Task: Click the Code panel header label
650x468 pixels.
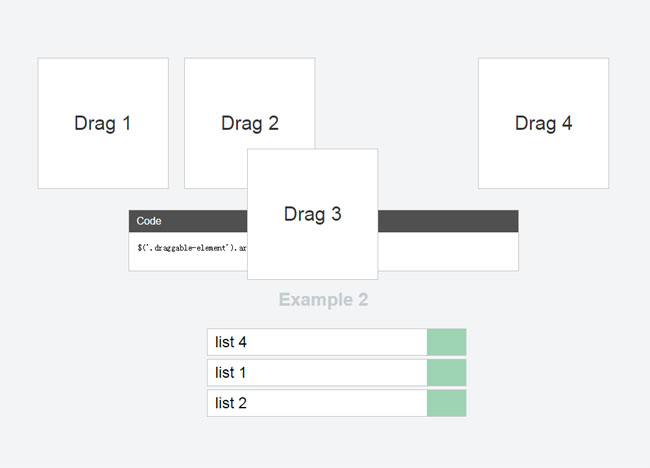Action: [x=149, y=221]
